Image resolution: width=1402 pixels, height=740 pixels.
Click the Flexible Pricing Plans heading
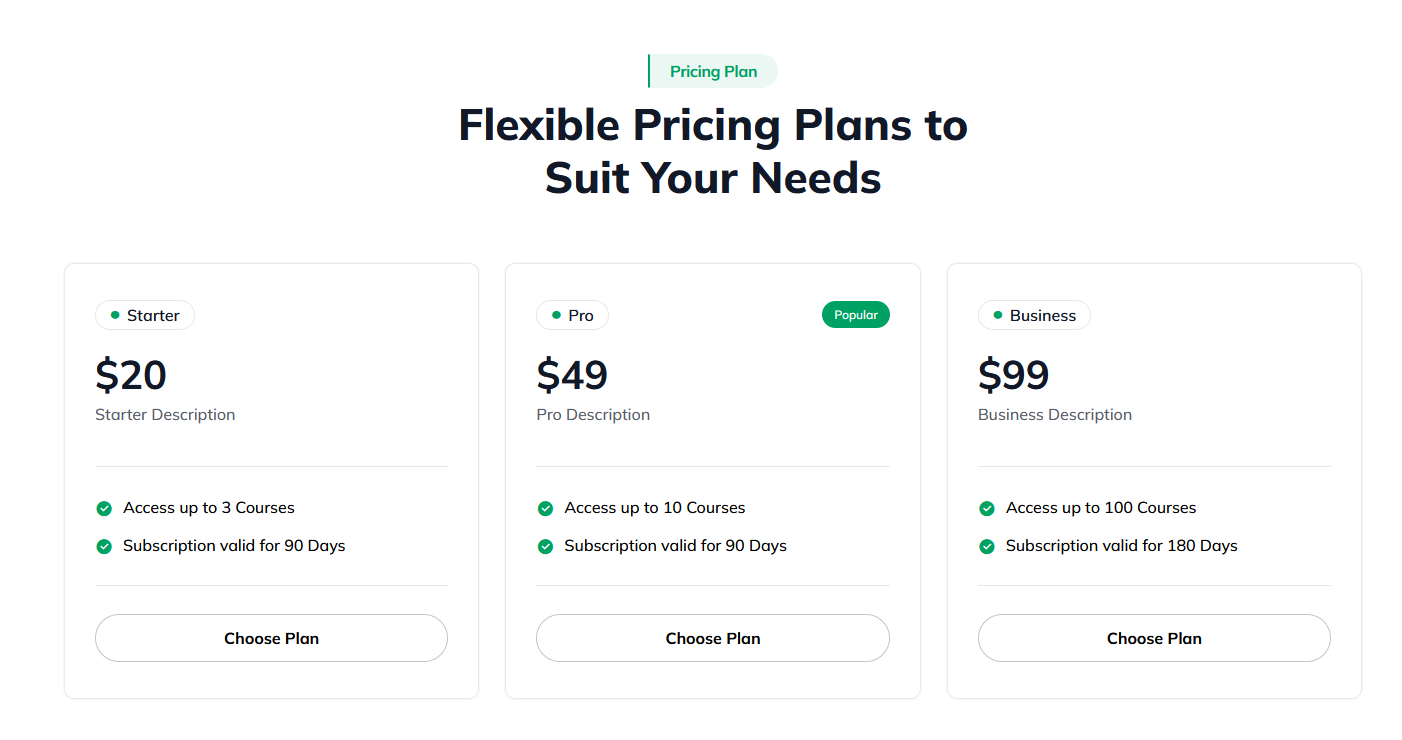pyautogui.click(x=713, y=151)
